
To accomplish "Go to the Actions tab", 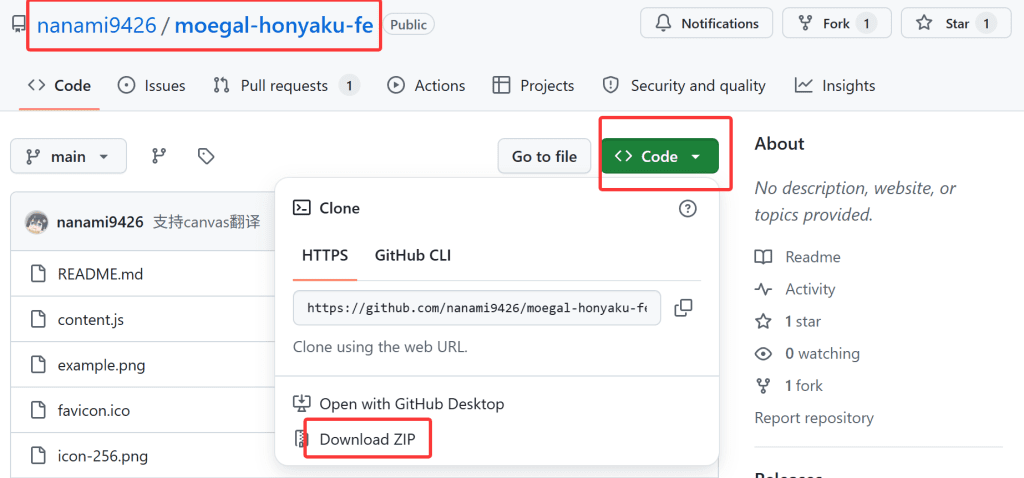I will (427, 86).
